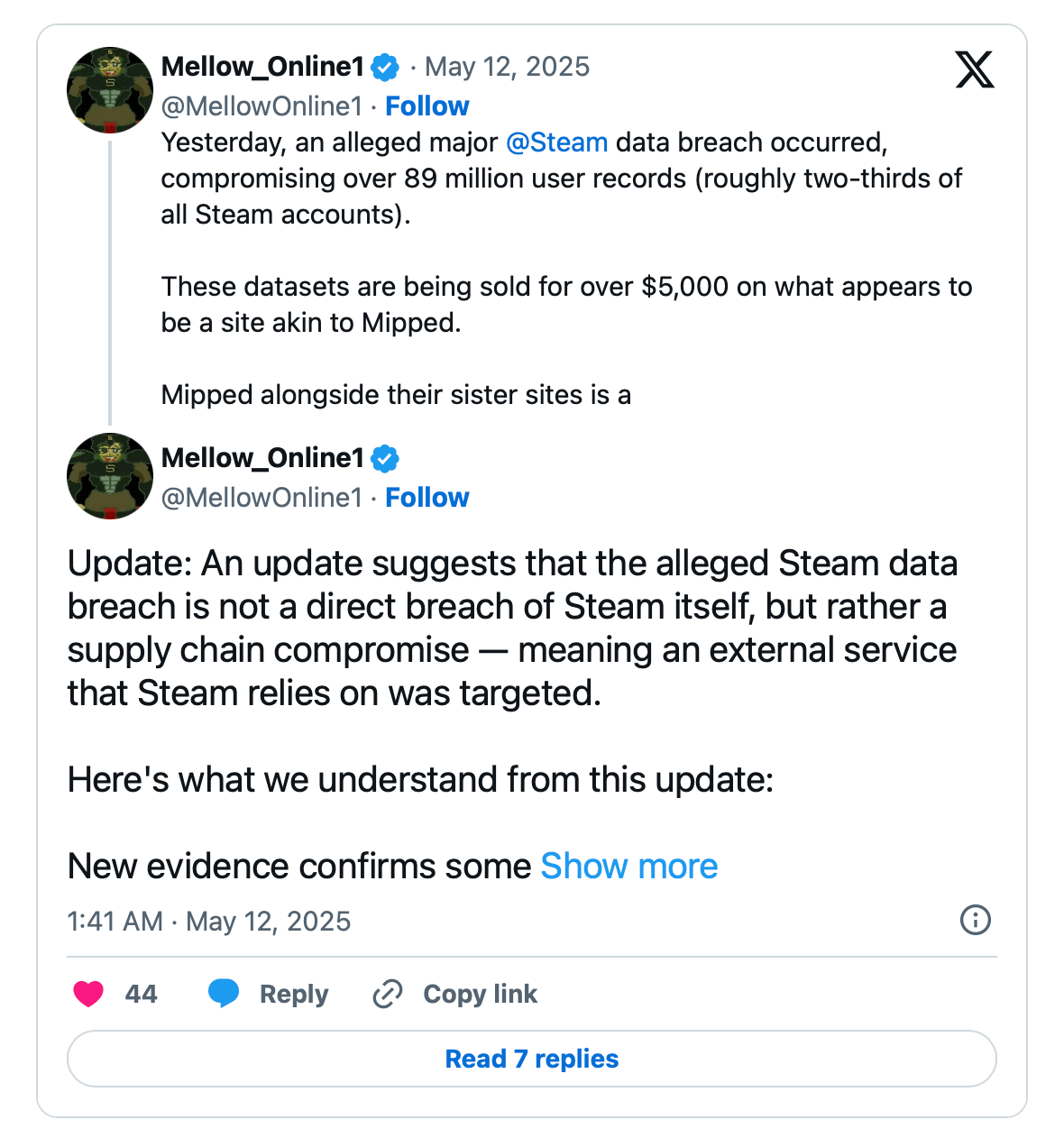
Task: Open the tweet info circle icon
Action: (x=976, y=920)
